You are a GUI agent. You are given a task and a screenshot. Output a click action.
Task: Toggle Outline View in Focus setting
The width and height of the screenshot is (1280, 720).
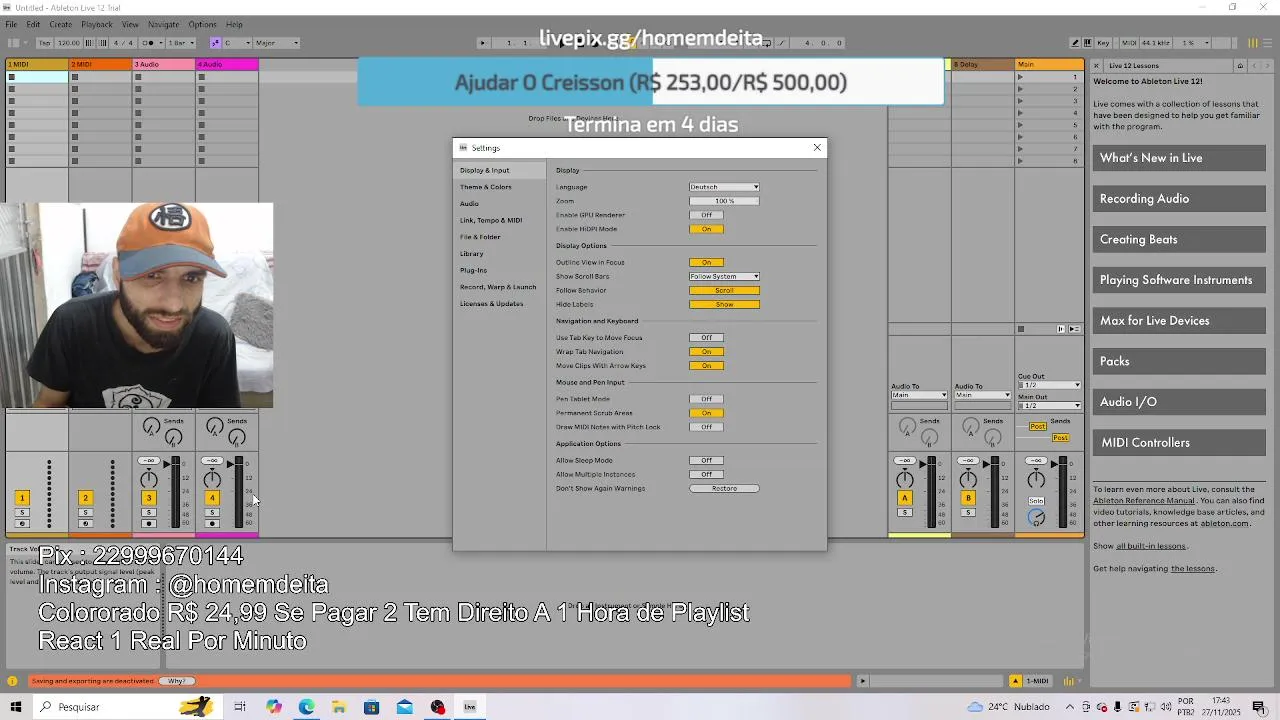coord(706,262)
